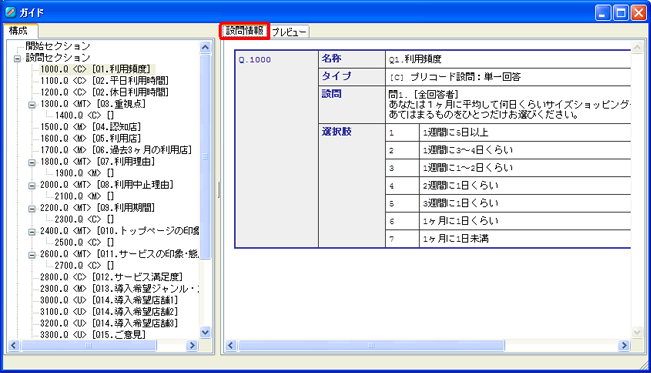The image size is (651, 373).
Task: Select tree row 1000.0 <C> Q1.利用頻度
Action: coord(95,69)
